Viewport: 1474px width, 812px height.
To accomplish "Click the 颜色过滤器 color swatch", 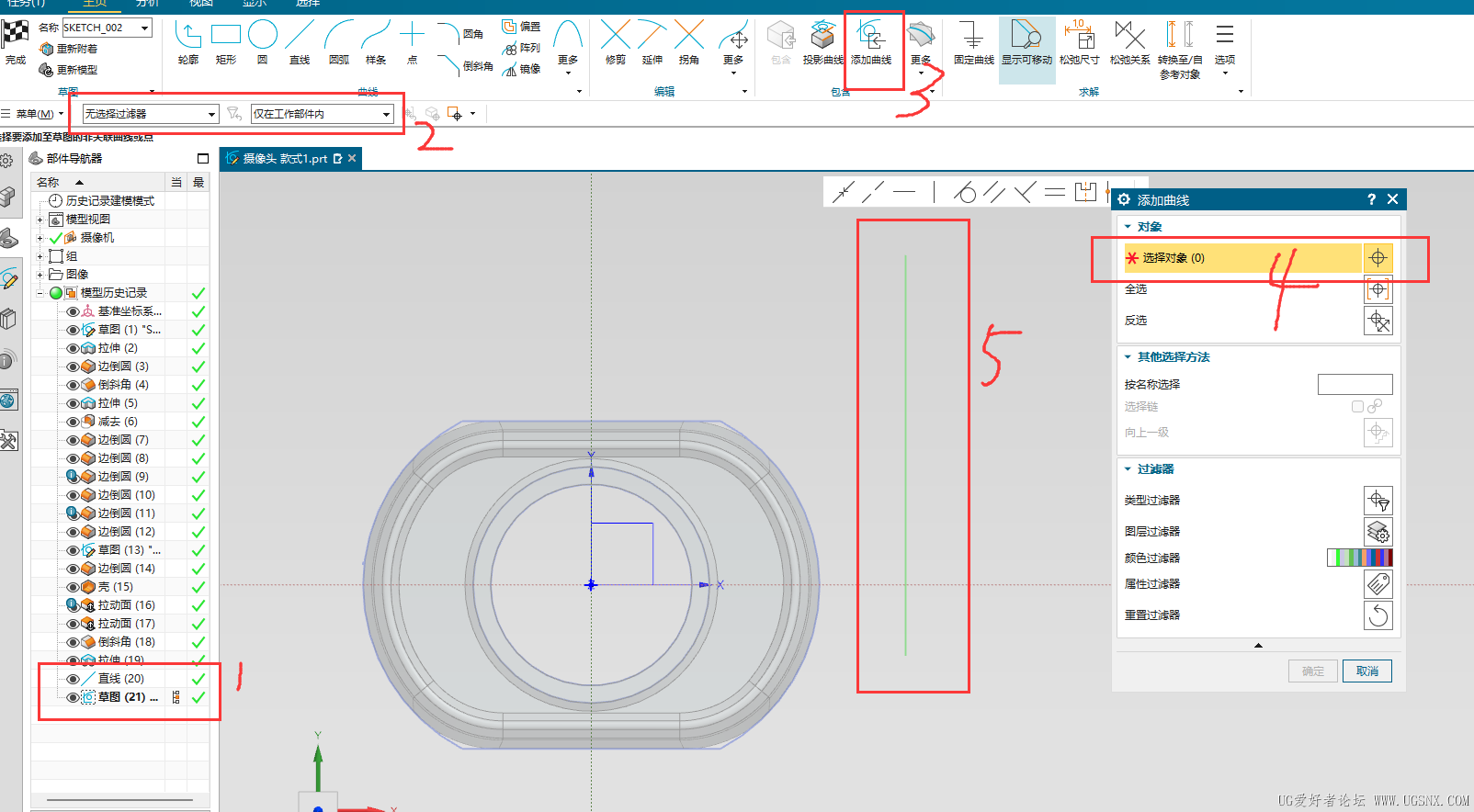I will click(x=1360, y=558).
